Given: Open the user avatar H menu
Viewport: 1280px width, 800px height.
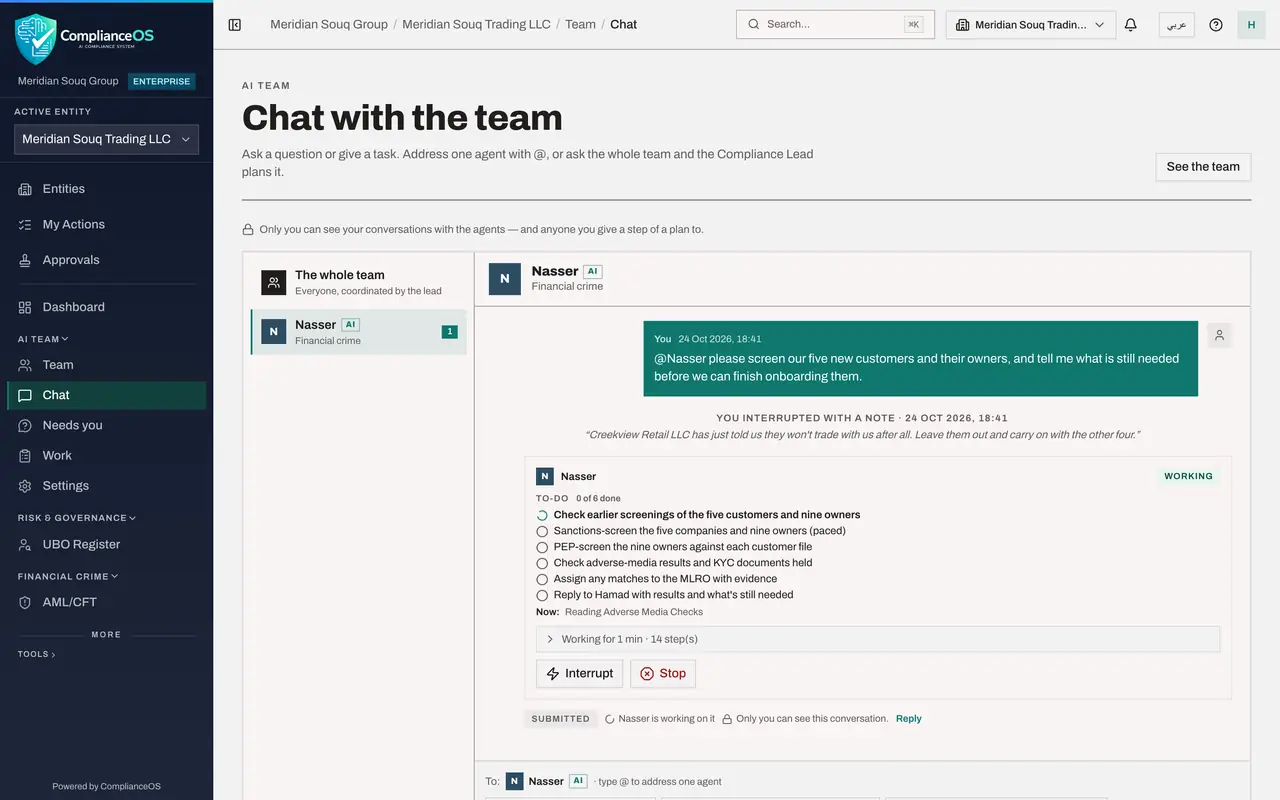Looking at the screenshot, I should (1251, 25).
